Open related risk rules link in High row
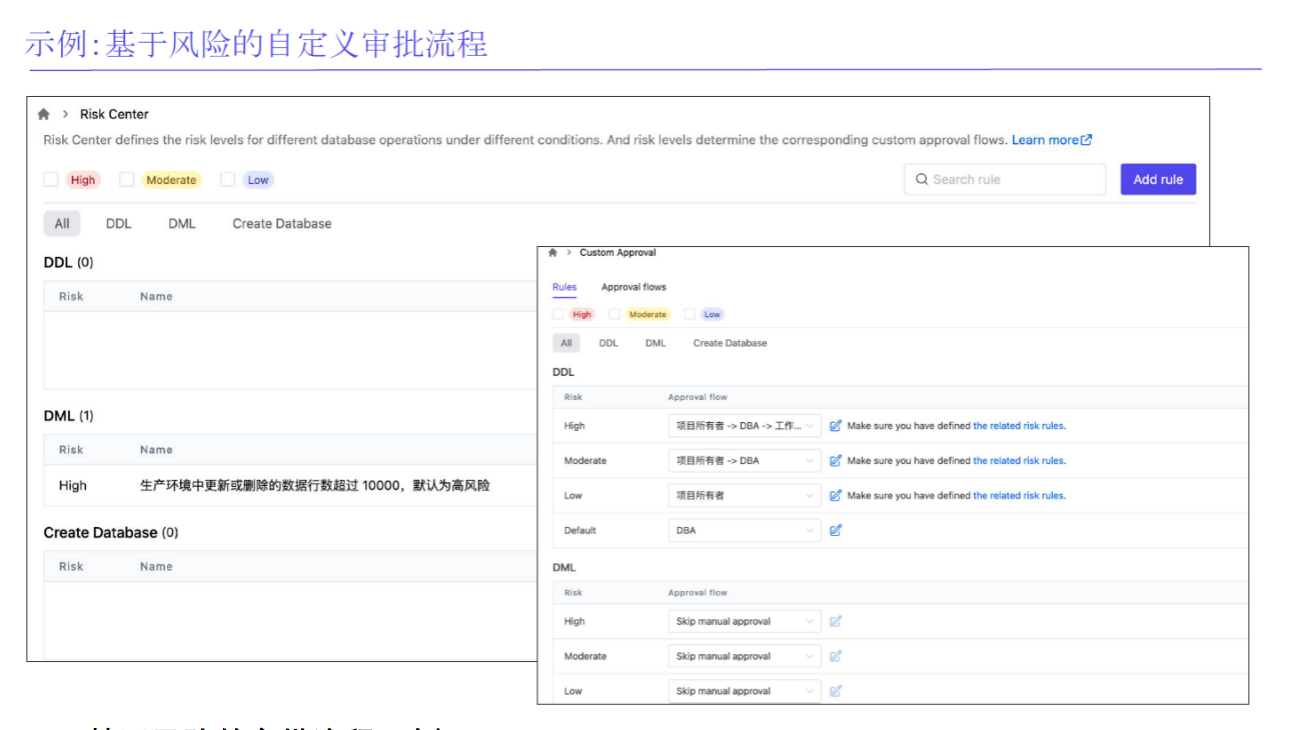 [1019, 425]
